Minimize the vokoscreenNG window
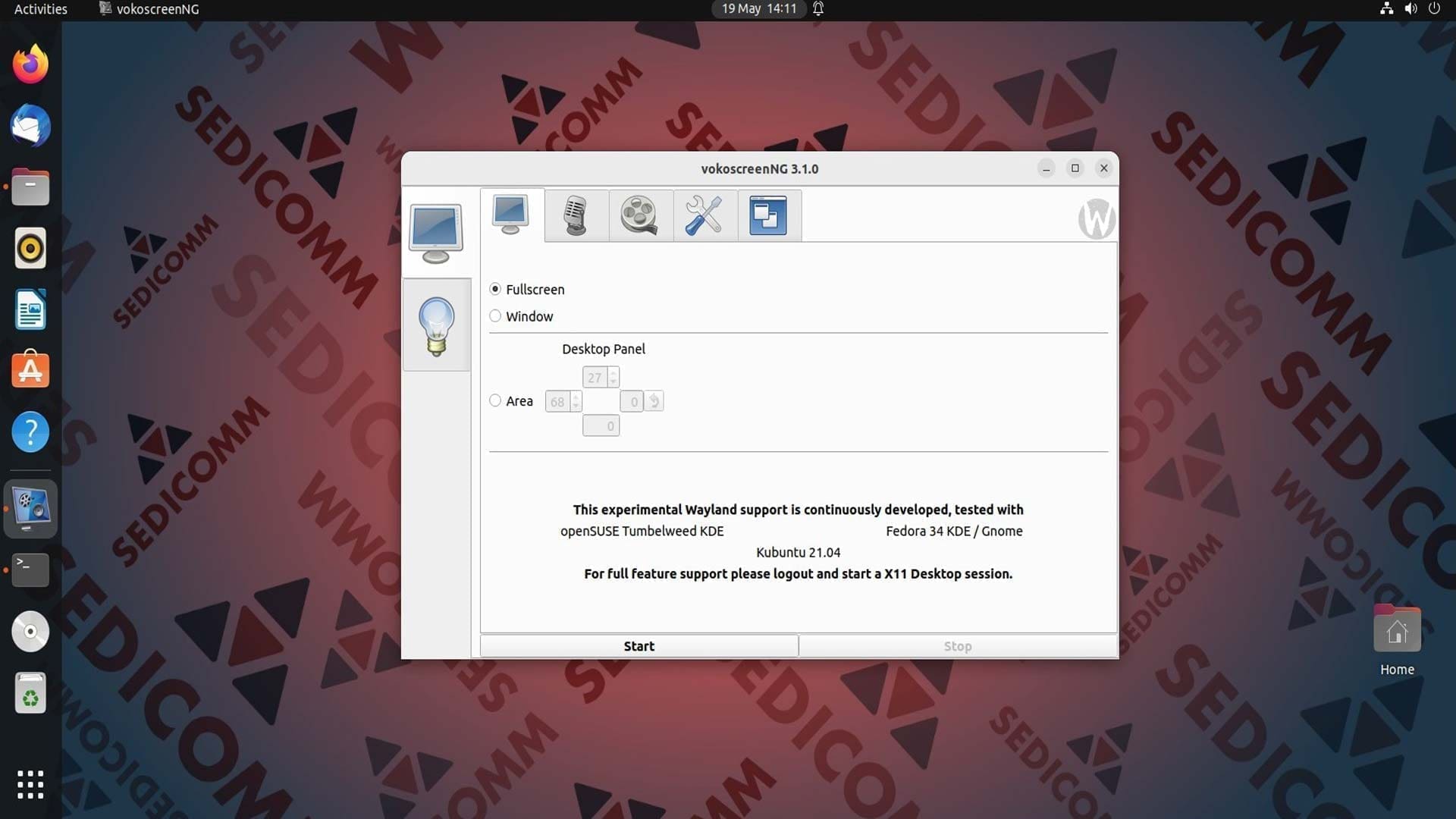This screenshot has height=819, width=1456. pyautogui.click(x=1046, y=168)
